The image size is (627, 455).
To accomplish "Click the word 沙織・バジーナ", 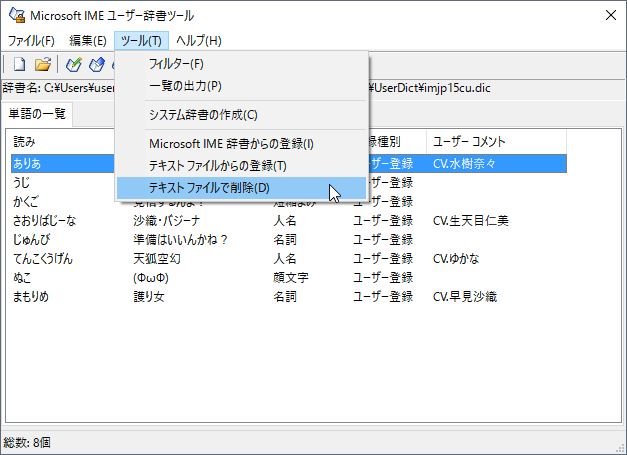I will coord(167,221).
